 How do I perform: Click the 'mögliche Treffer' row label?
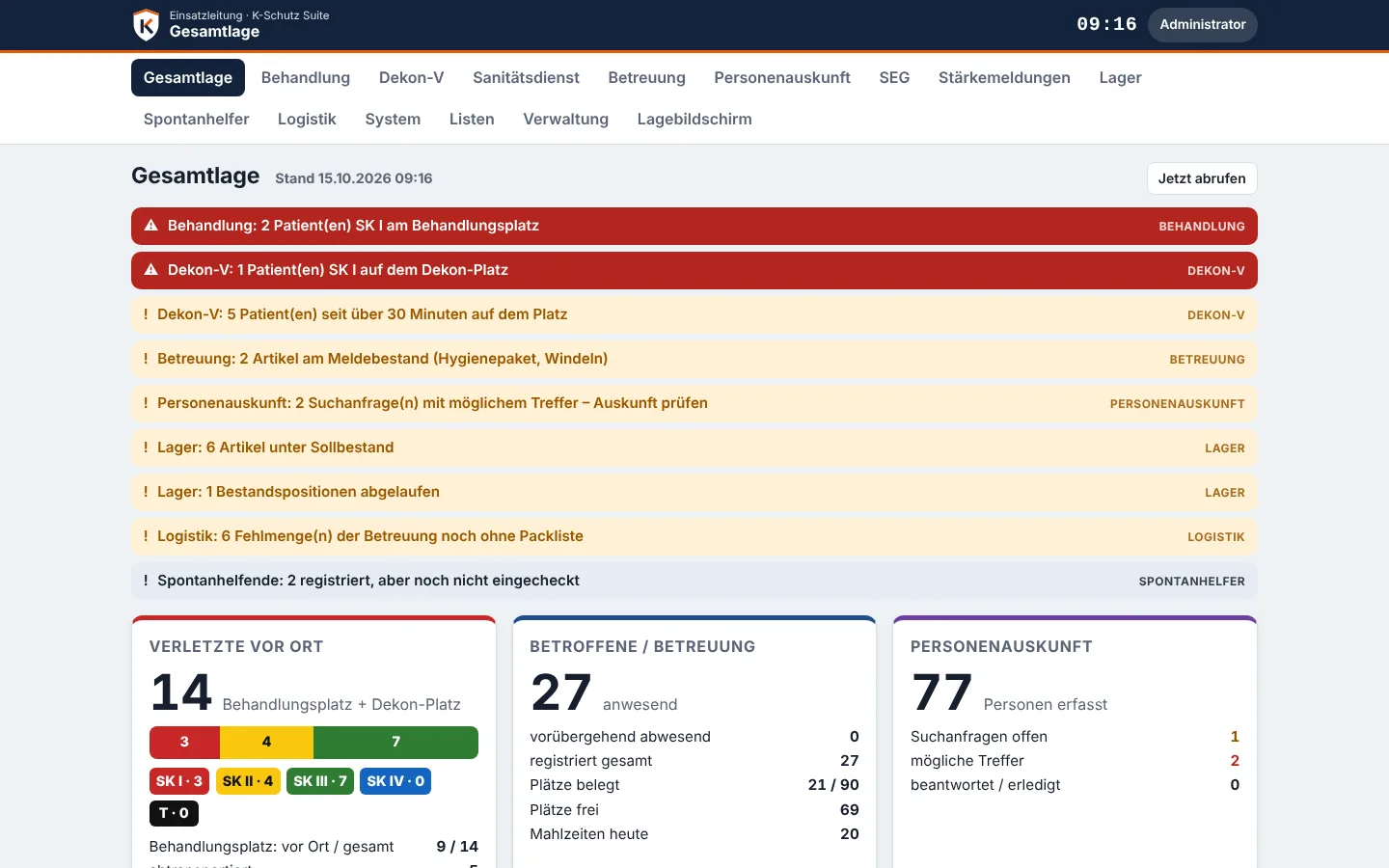967,761
